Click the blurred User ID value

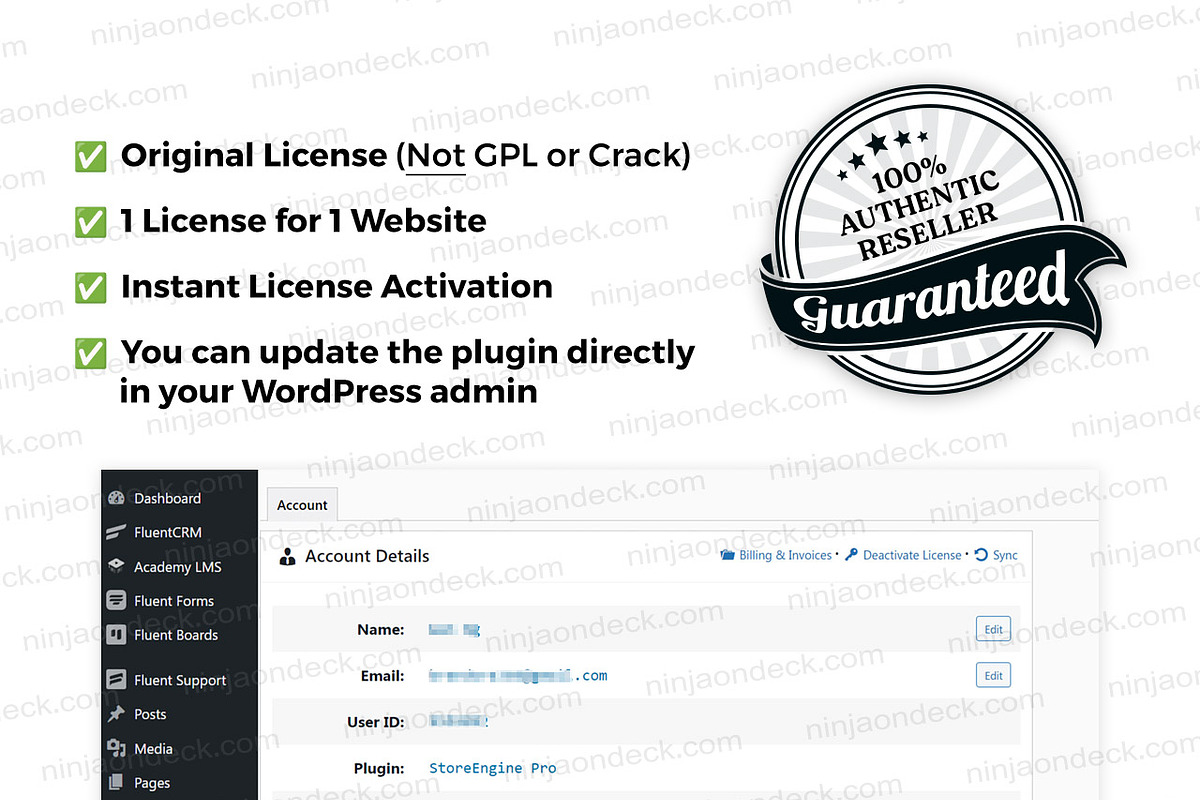458,721
